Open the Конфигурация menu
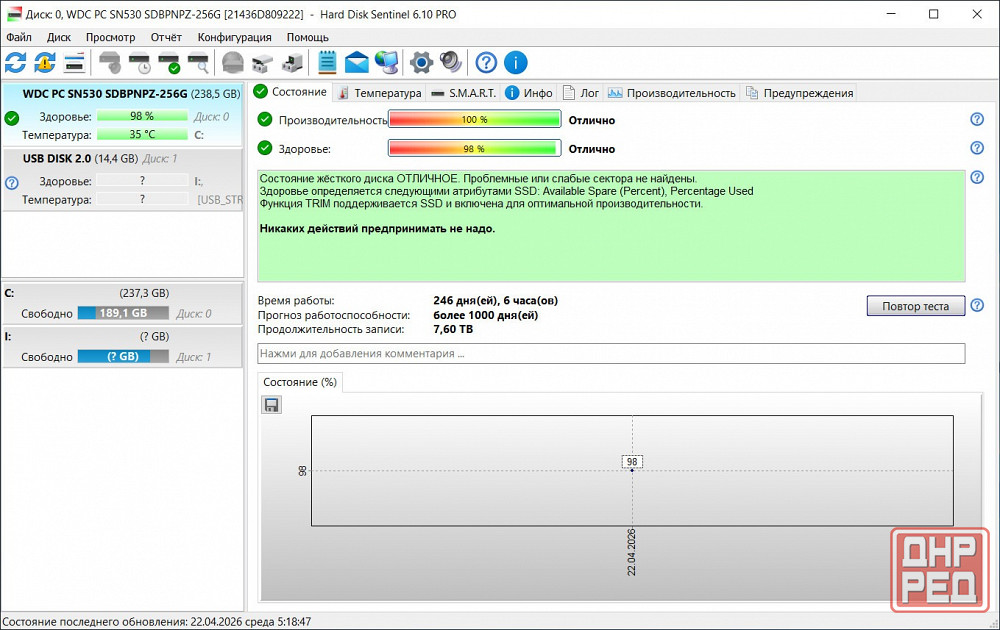 (x=234, y=37)
